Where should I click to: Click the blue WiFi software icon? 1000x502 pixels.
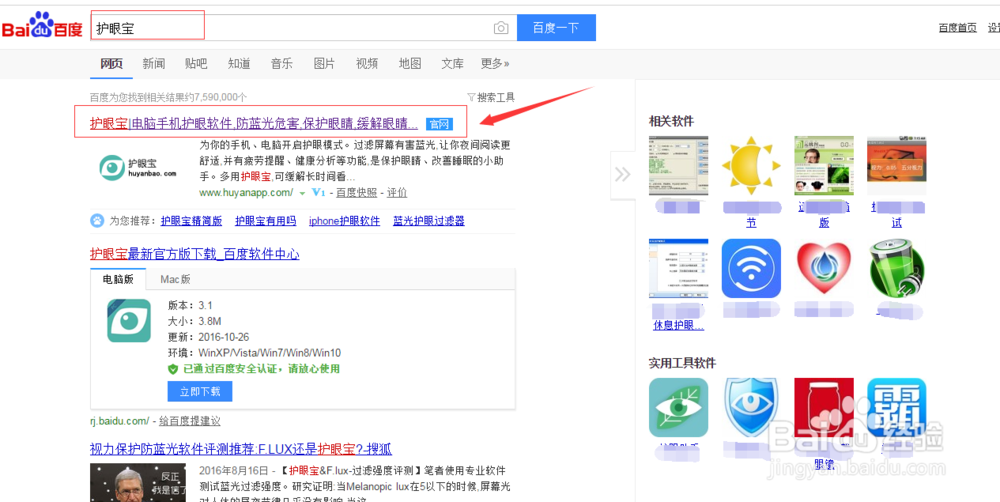[751, 269]
